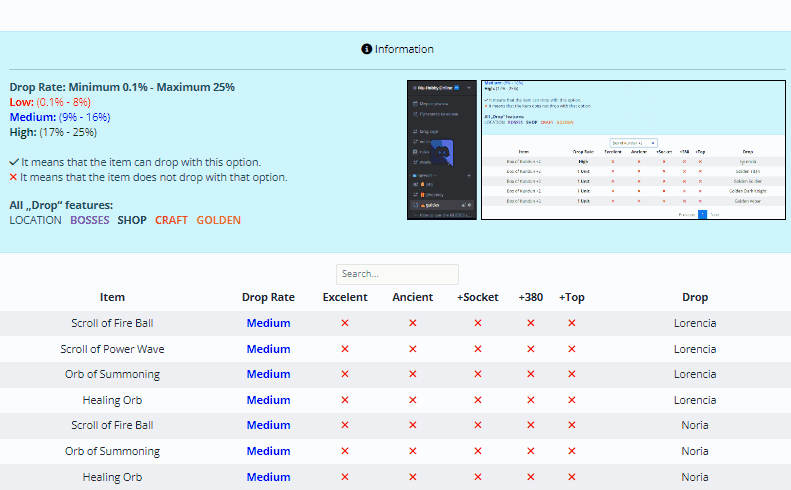791x490 pixels.
Task: Open the SHOP drop feature
Action: click(132, 220)
